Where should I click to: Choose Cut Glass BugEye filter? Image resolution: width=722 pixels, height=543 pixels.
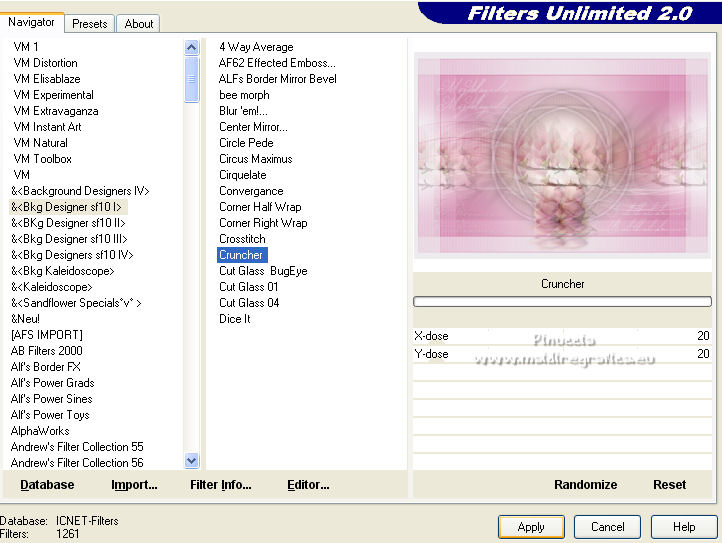263,271
